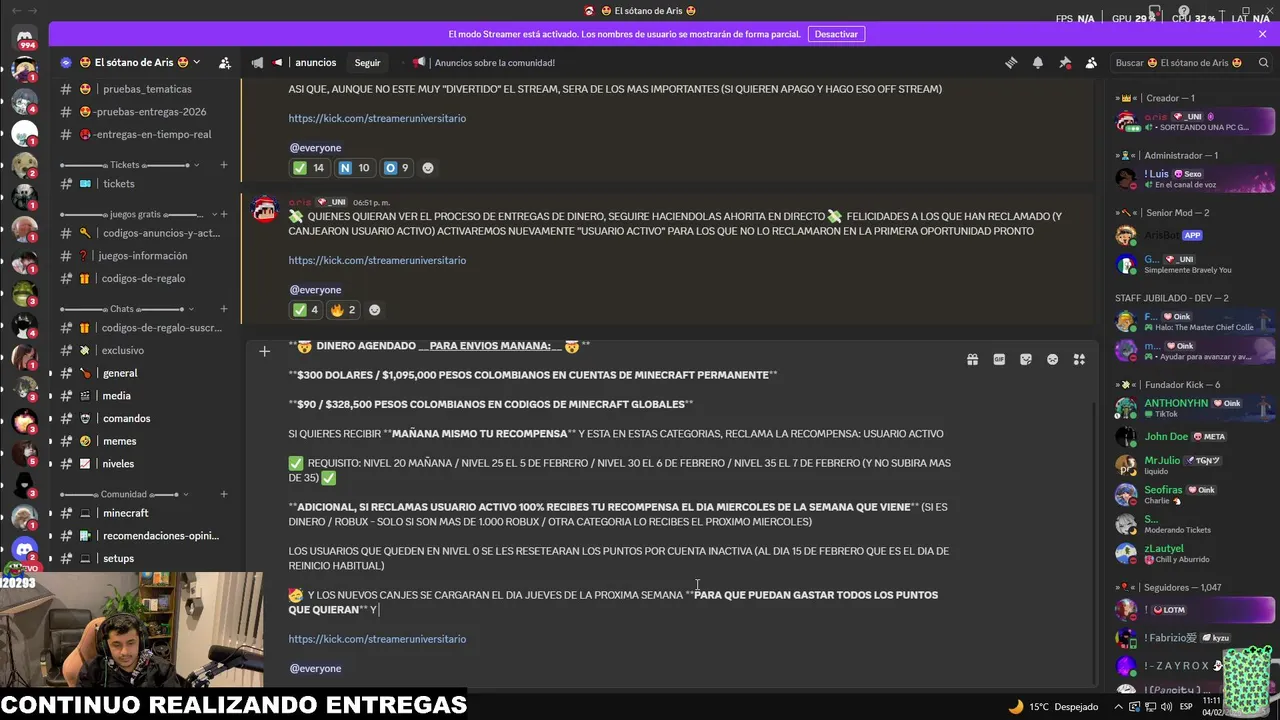Open the codigos-de-regalo channel
The image size is (1280, 720).
click(143, 279)
